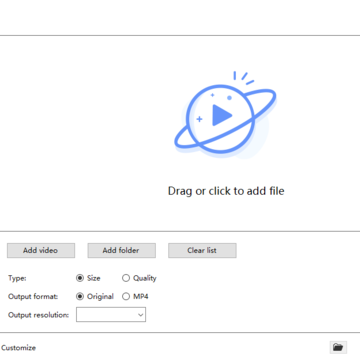Click the Add video button
The image size is (360, 360).
(x=41, y=250)
